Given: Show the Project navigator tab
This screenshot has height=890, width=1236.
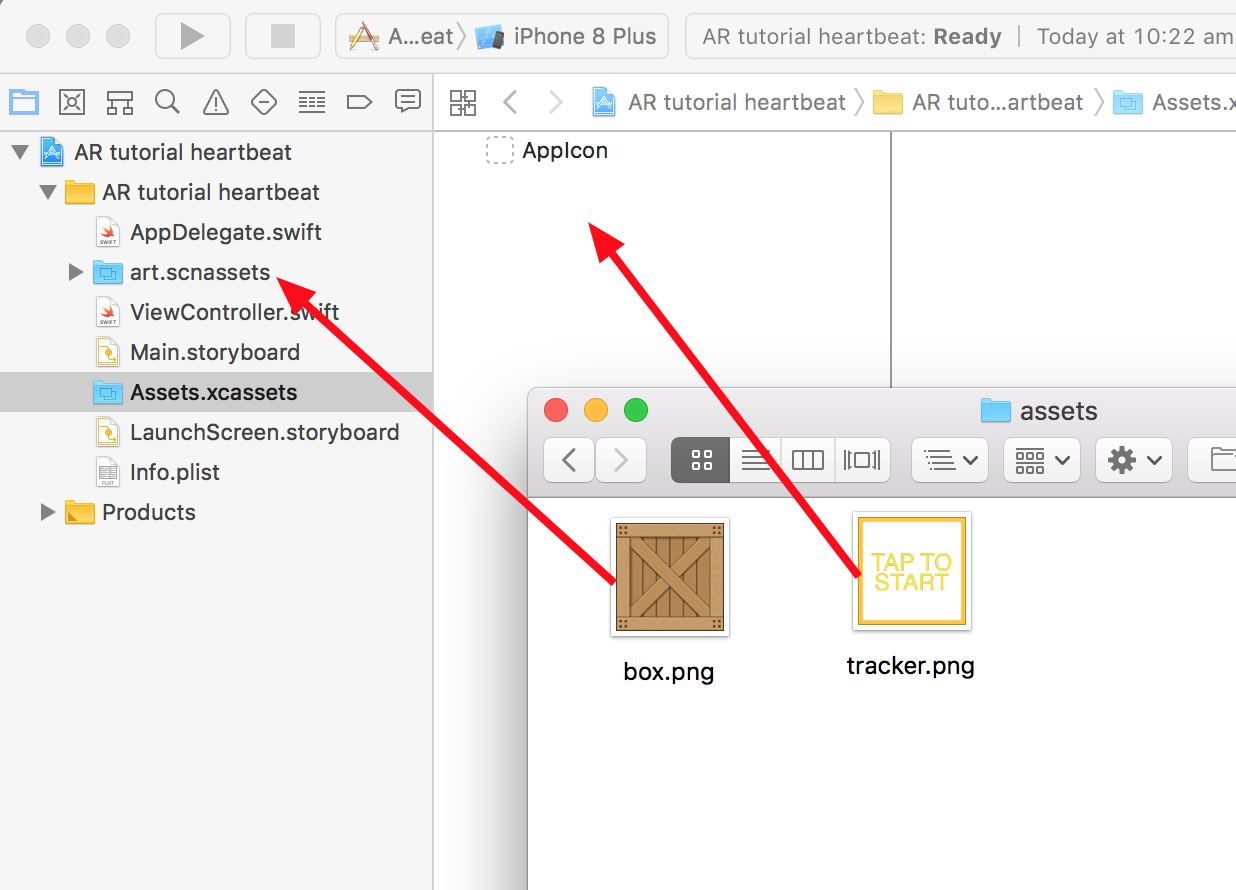Looking at the screenshot, I should [x=24, y=101].
